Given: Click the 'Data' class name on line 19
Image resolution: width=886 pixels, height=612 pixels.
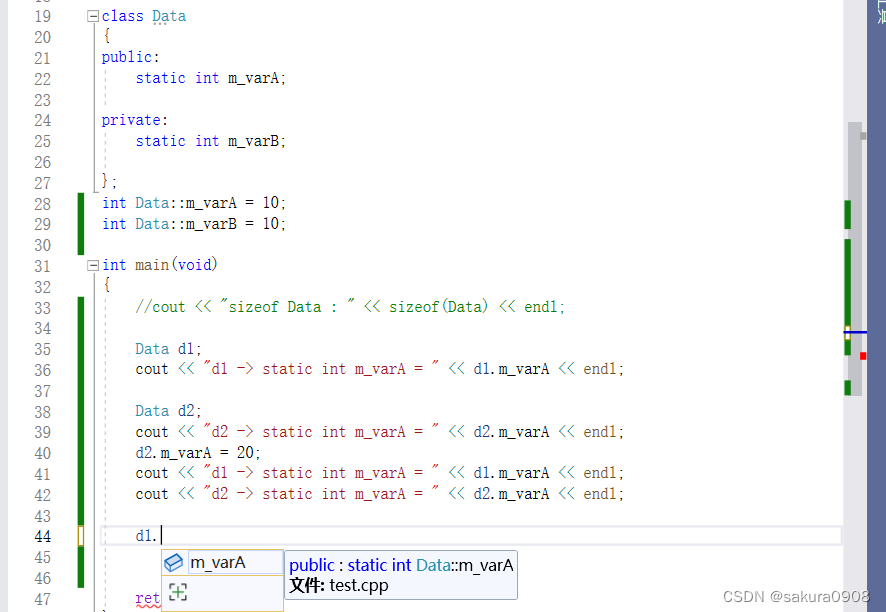Looking at the screenshot, I should (x=169, y=16).
